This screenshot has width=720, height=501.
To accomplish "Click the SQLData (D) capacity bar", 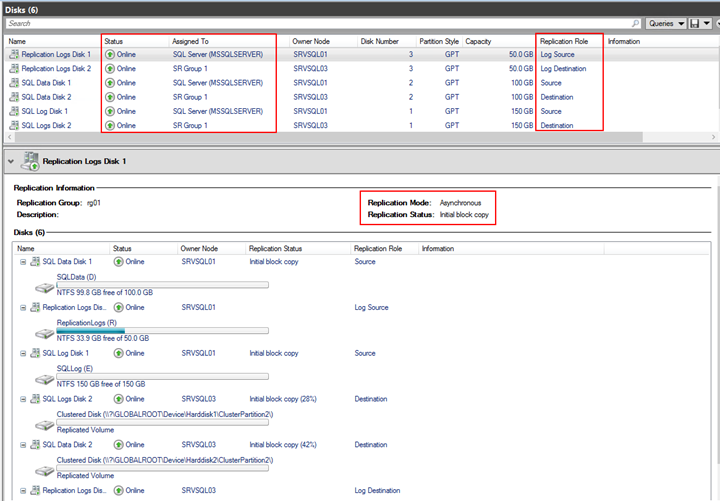I will (x=162, y=285).
